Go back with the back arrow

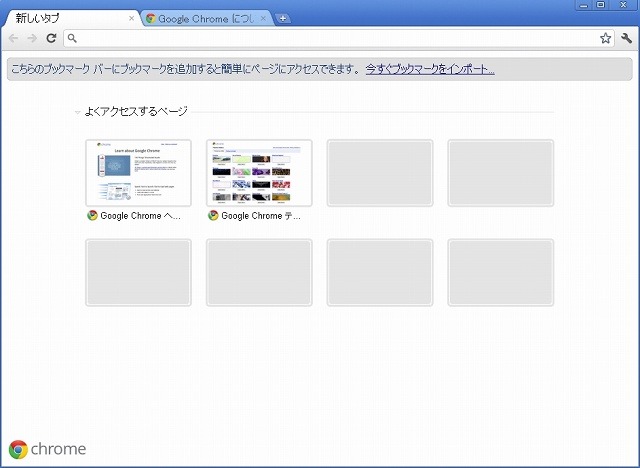coord(13,38)
